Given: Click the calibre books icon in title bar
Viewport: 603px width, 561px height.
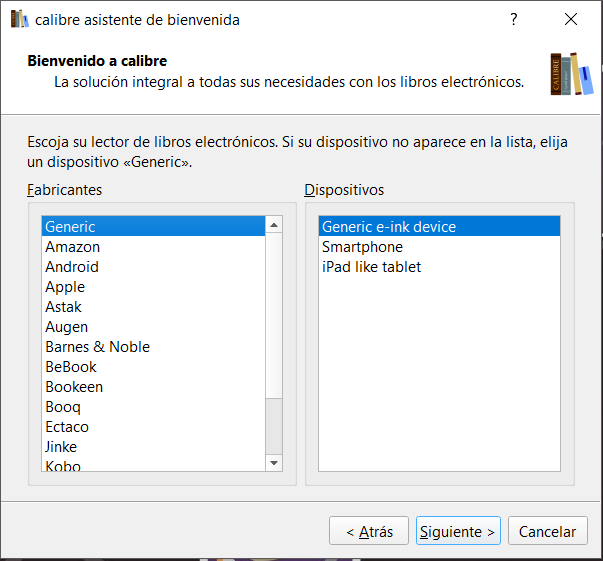Looking at the screenshot, I should coord(19,19).
